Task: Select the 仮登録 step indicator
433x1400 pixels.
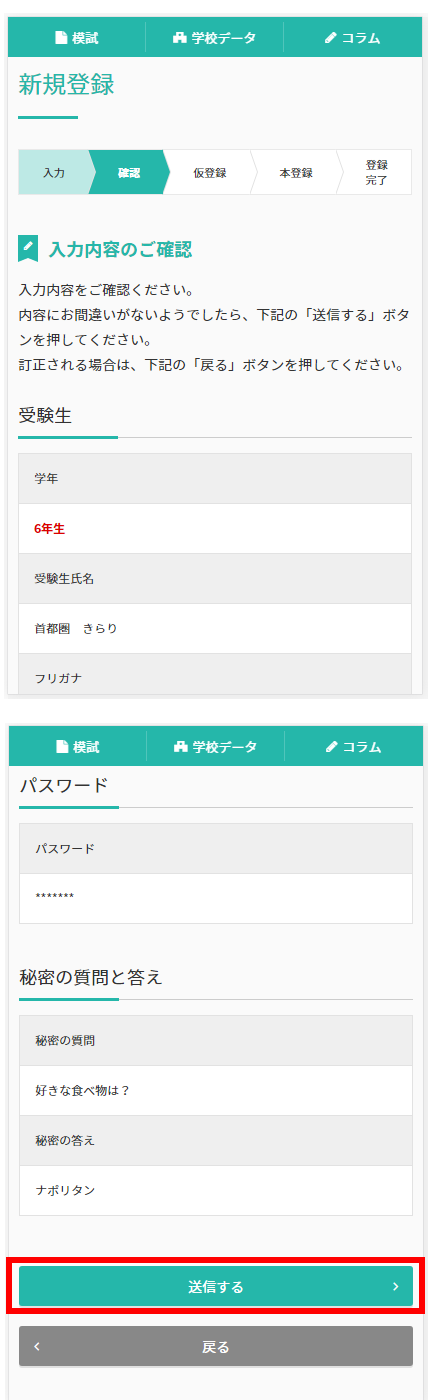Action: (210, 172)
